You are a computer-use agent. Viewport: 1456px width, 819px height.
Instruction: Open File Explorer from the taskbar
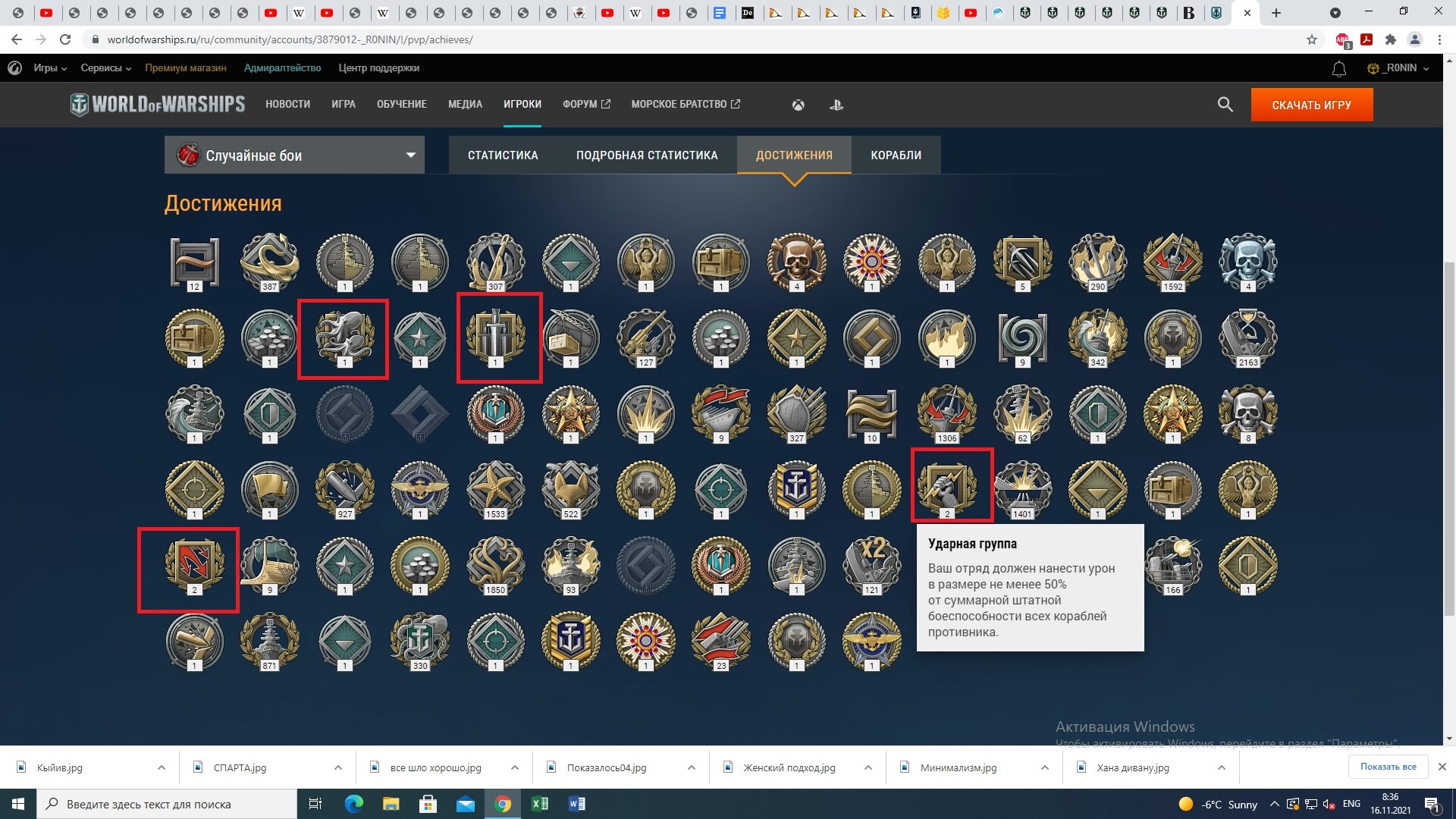coord(391,804)
